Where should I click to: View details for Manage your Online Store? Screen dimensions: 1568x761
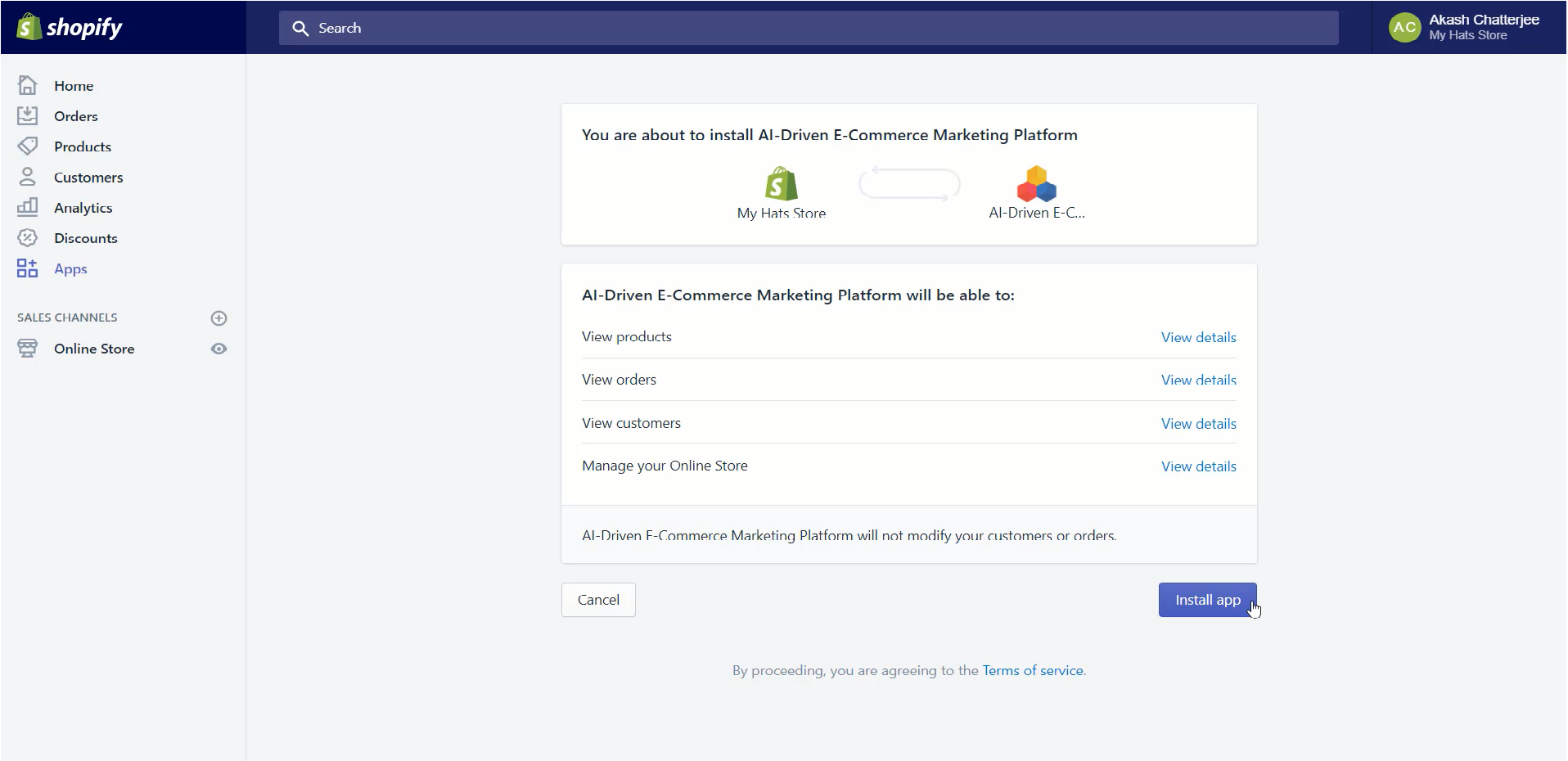click(1198, 466)
